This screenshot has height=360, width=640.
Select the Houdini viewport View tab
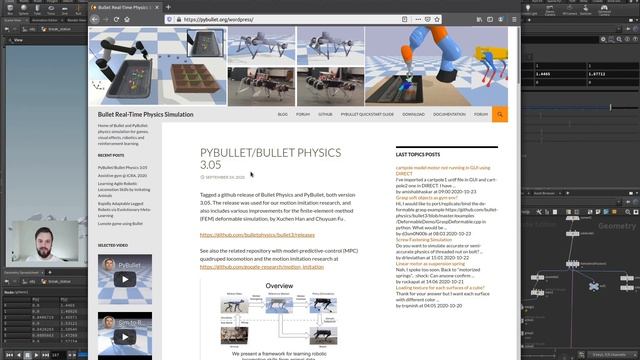tap(18, 40)
